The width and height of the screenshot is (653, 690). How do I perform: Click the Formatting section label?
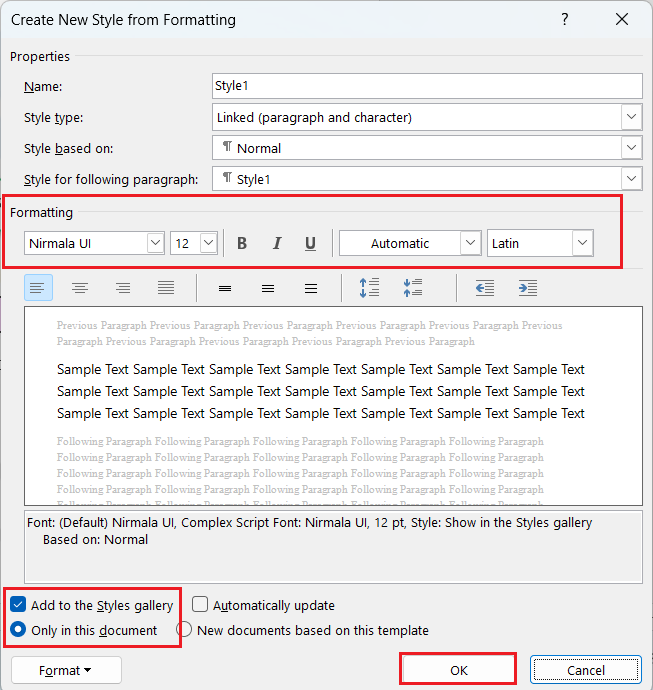(x=41, y=213)
